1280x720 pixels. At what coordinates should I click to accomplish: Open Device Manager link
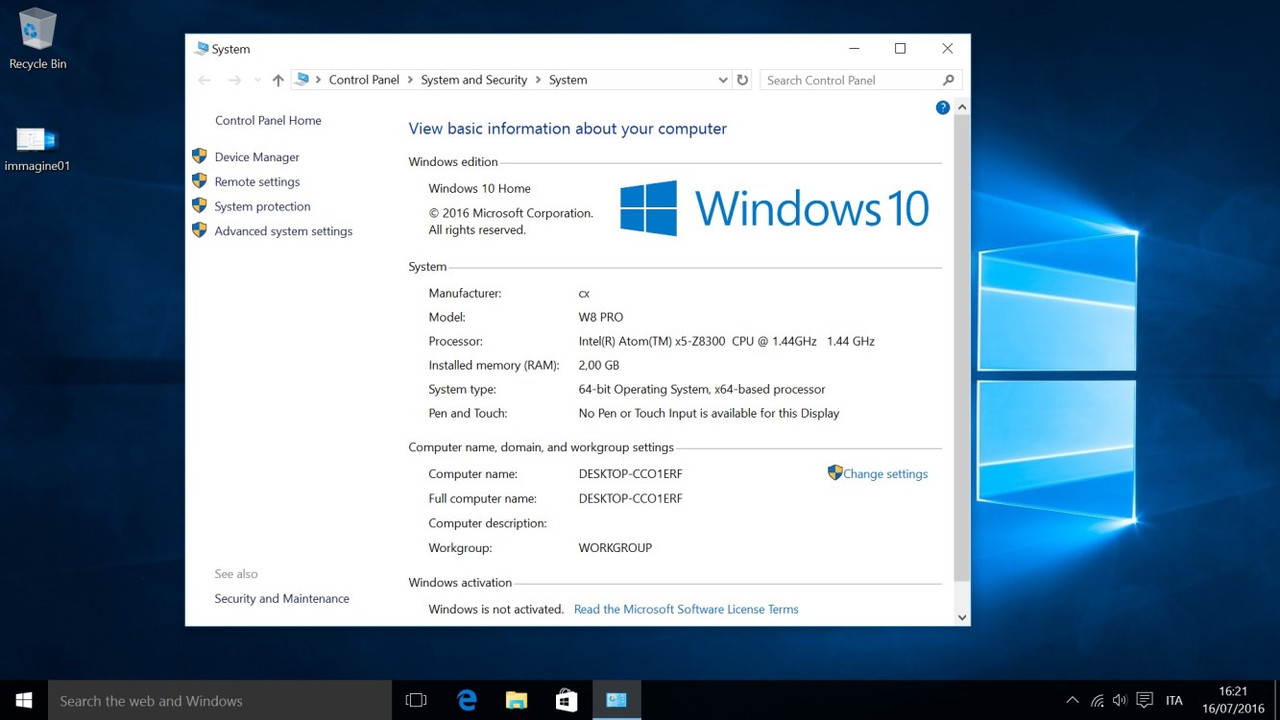click(x=257, y=157)
